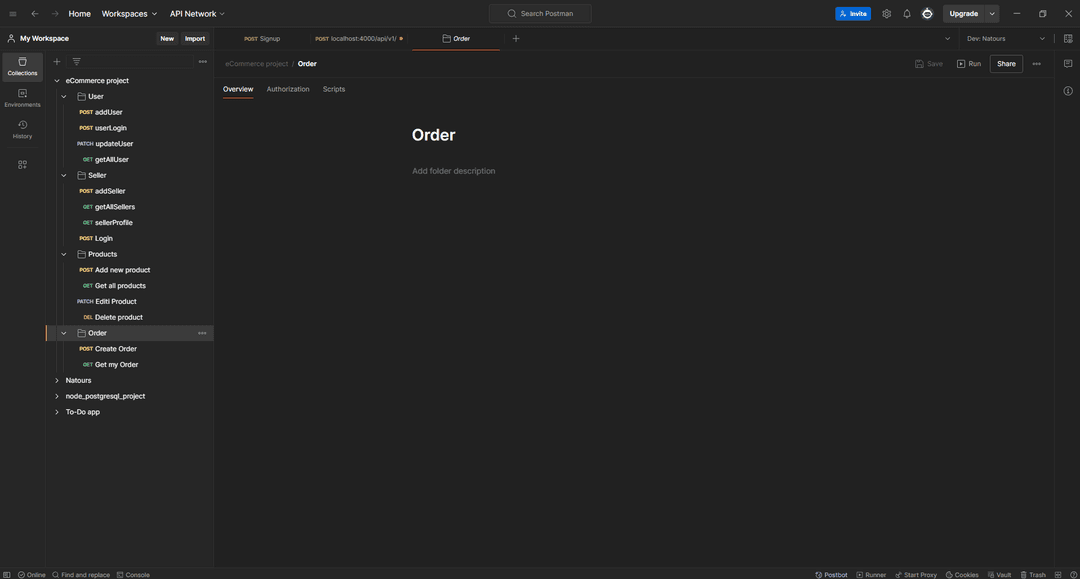Viewport: 1080px width, 579px height.
Task: Open the Environments sidebar panel
Action: click(x=22, y=98)
